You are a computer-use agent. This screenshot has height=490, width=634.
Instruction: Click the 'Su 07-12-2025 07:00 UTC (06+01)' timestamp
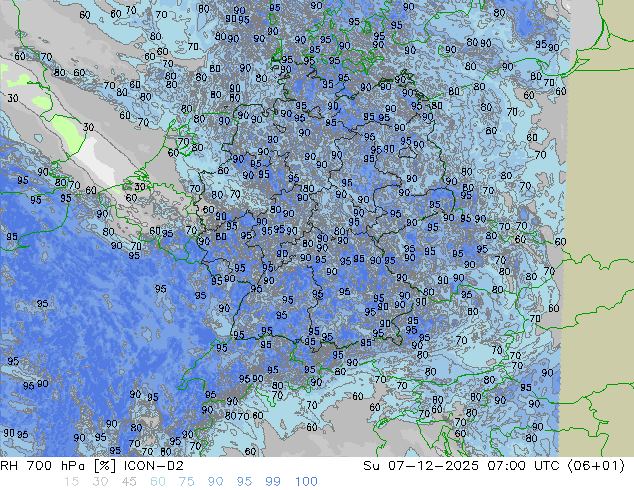click(x=494, y=466)
